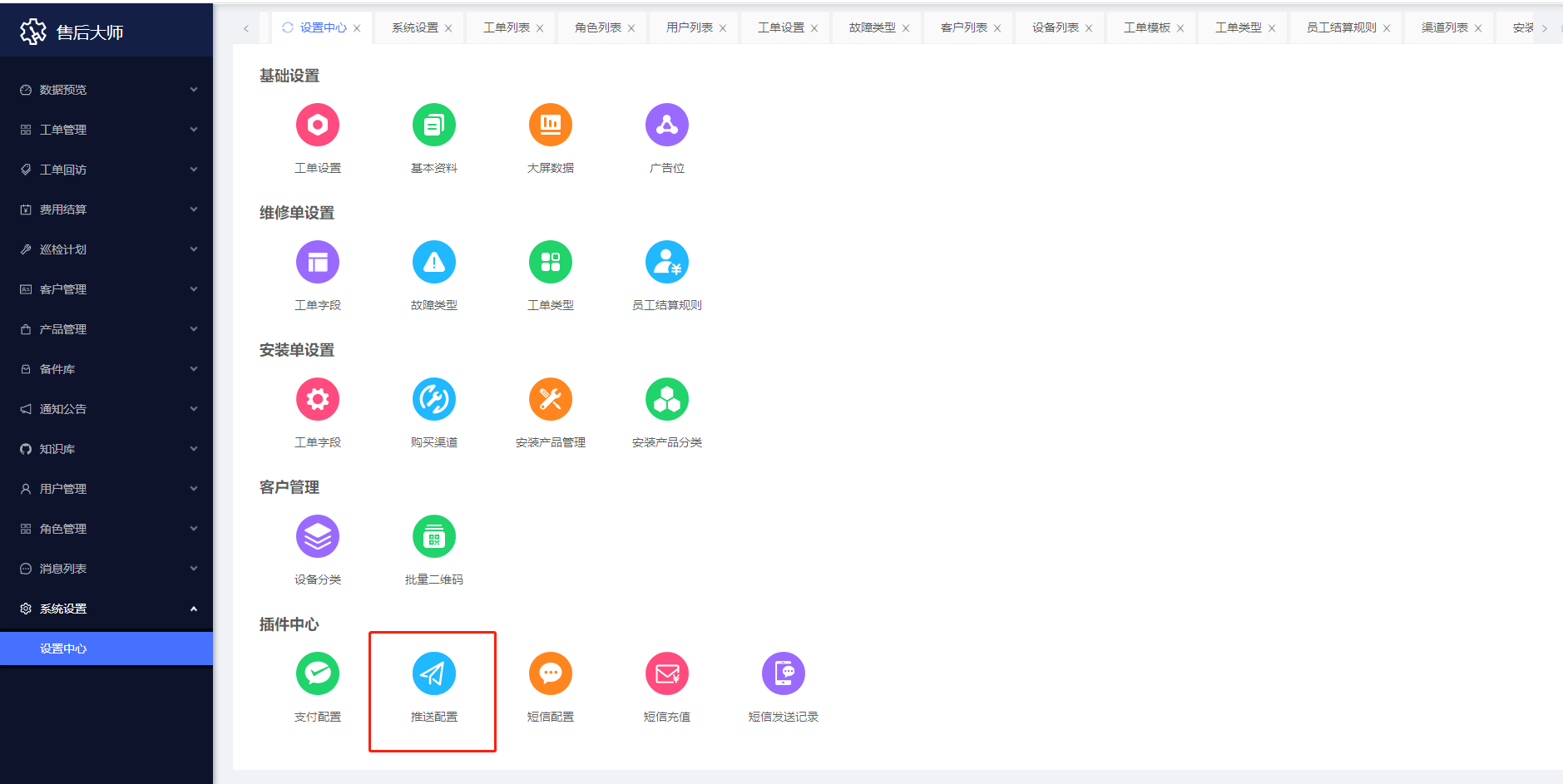Switch to the 角色列表 tab

597,27
